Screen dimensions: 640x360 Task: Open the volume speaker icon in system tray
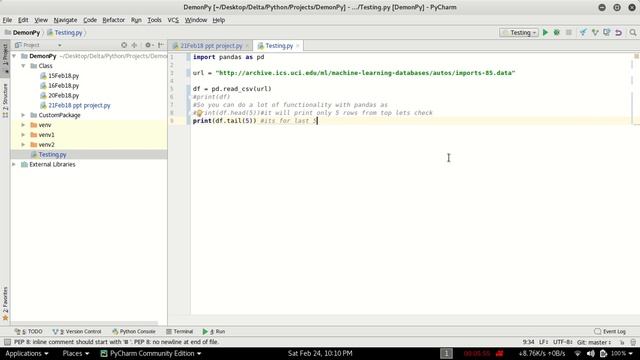[590, 353]
